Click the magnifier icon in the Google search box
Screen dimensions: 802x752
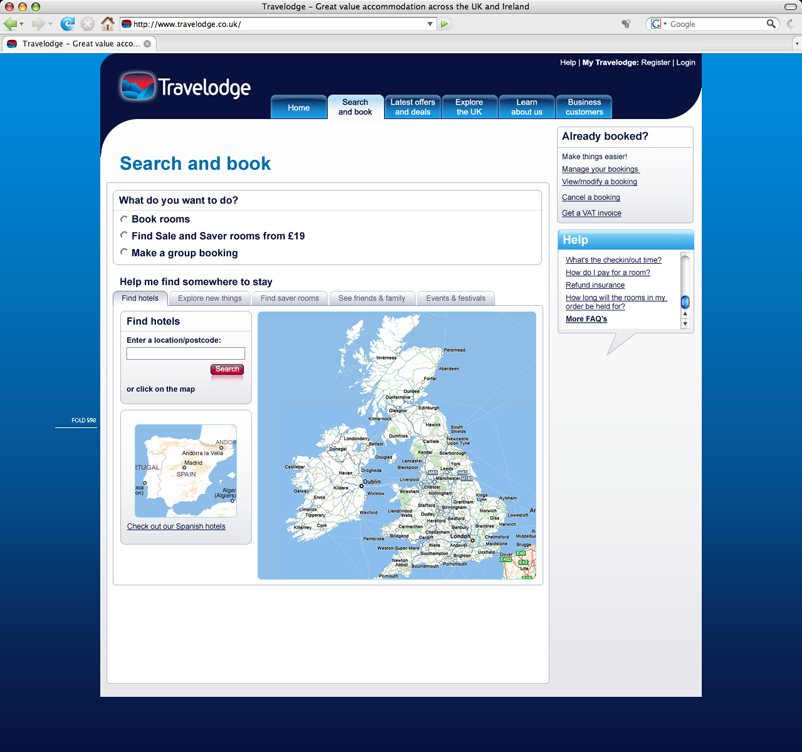click(x=771, y=24)
